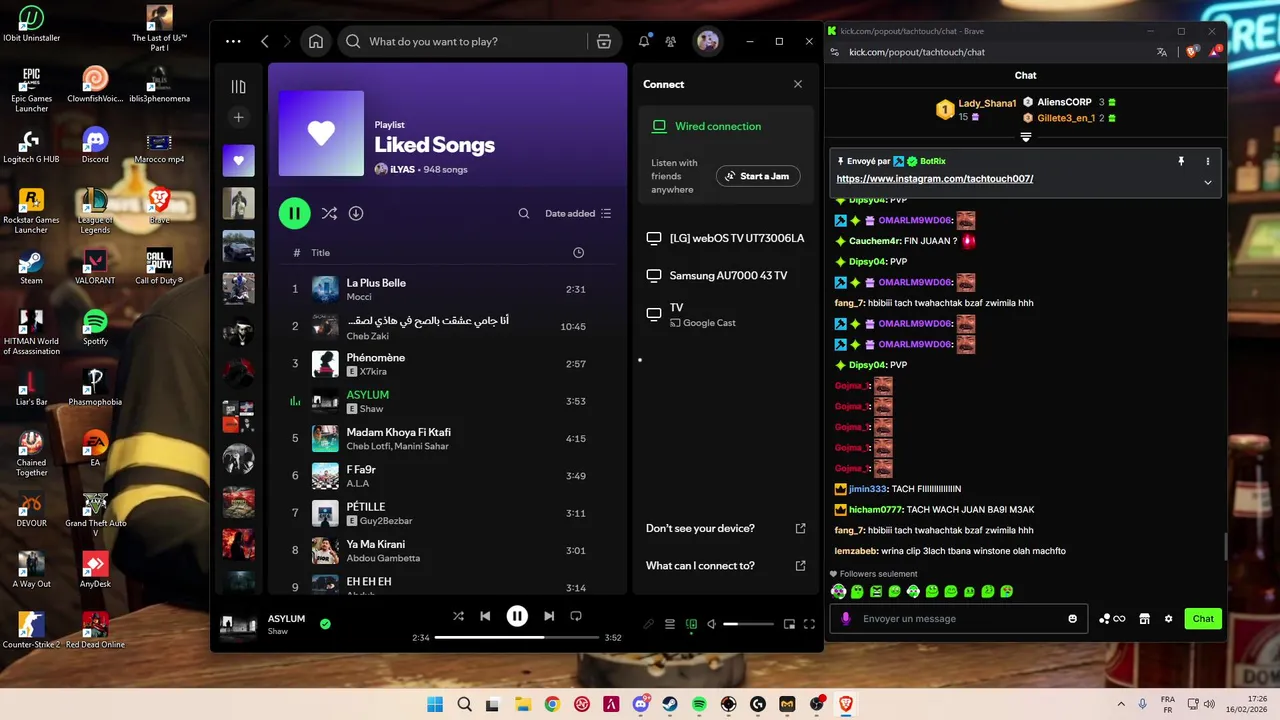Screen dimensions: 1280x720
Task: Open Liked Songs heart in sidebar
Action: pyautogui.click(x=238, y=160)
